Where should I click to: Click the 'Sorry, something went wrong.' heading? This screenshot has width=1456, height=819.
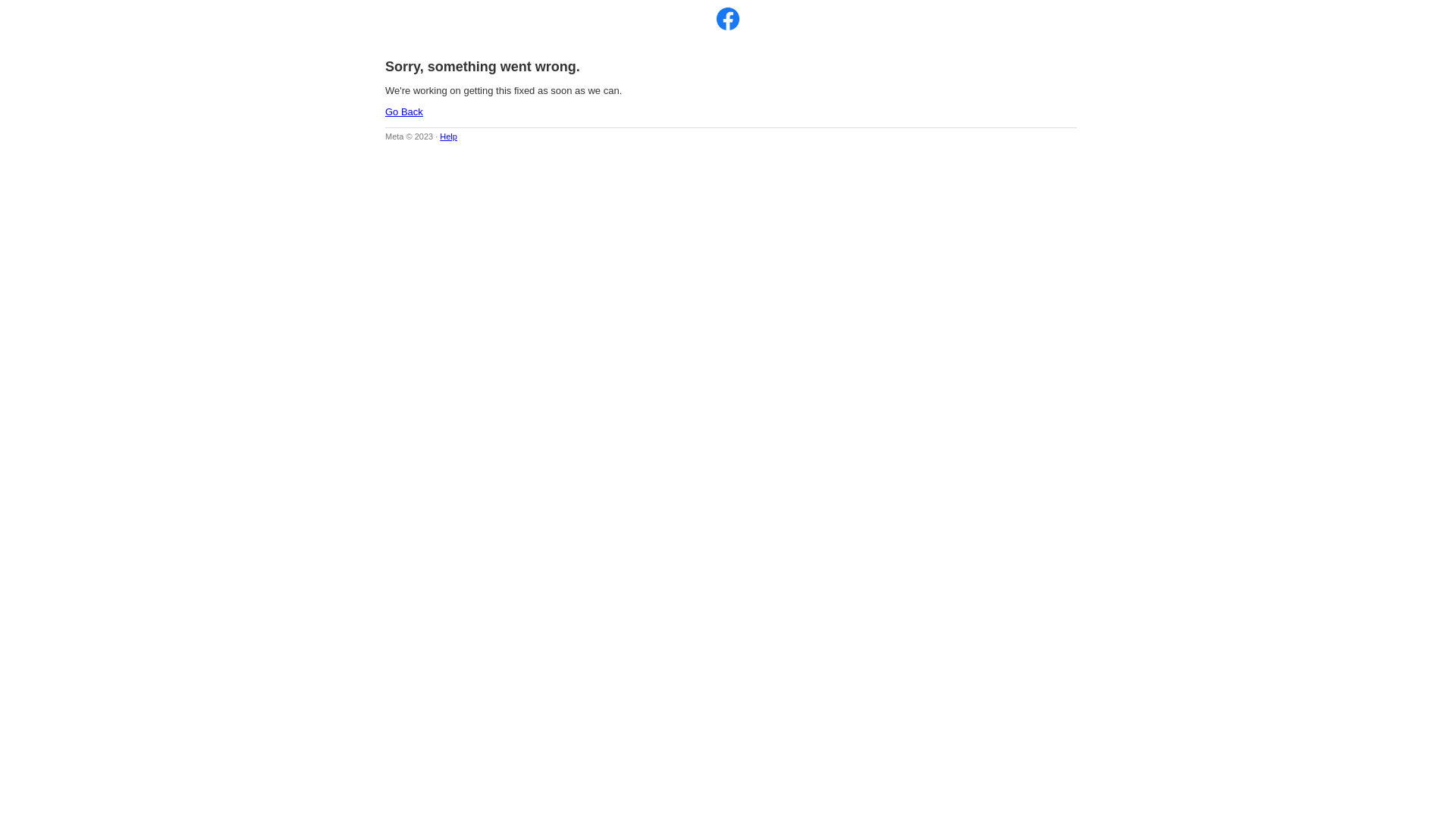[482, 67]
